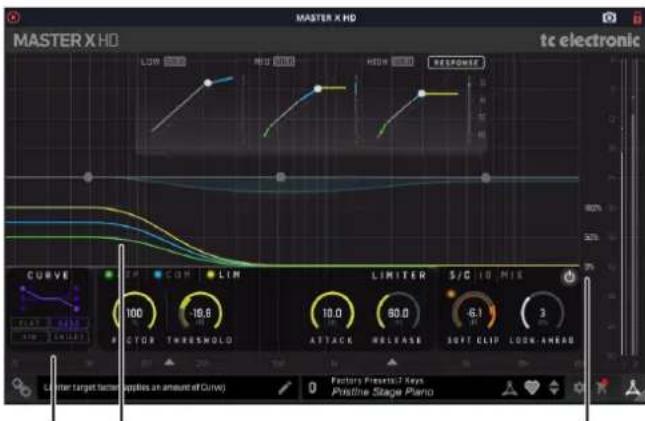The height and width of the screenshot is (421, 645).
Task: Open settings with the gear icon
Action: coord(579,388)
